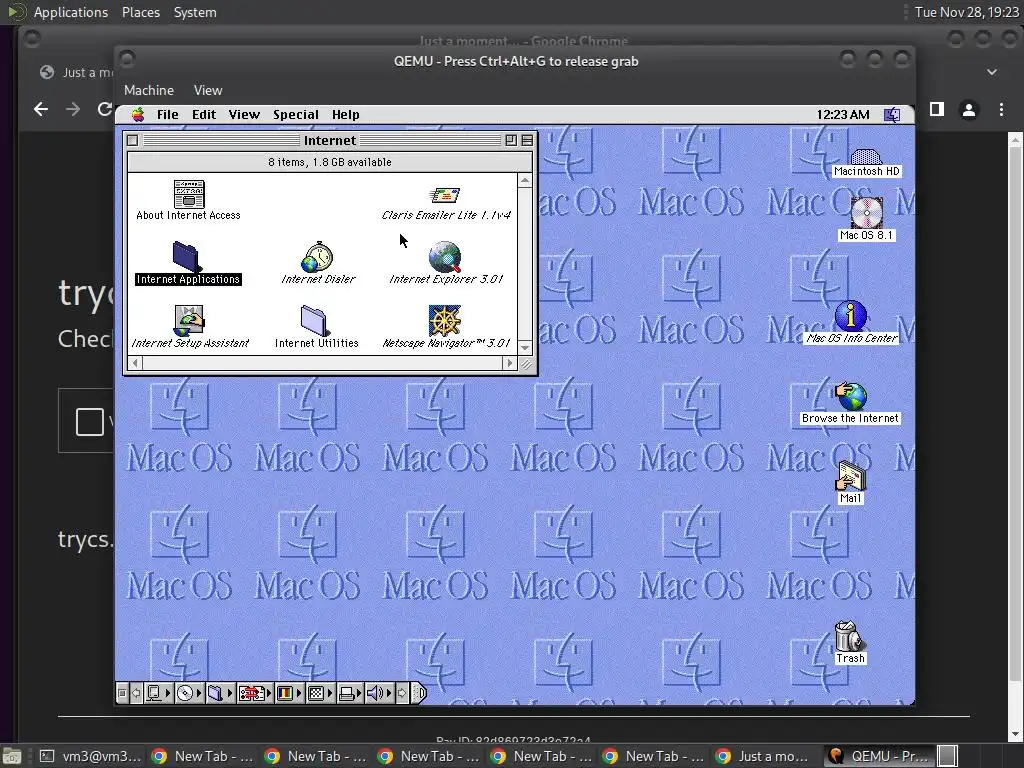
Task: Open the Mac OS View menu
Action: click(244, 115)
